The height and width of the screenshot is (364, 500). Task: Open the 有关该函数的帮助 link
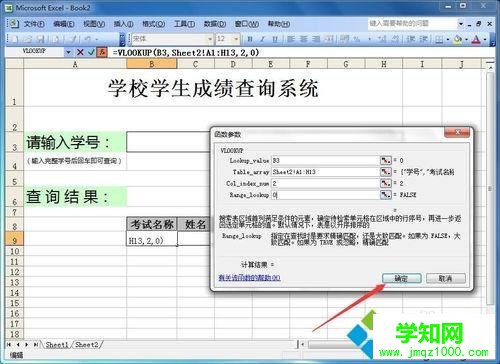click(x=249, y=277)
